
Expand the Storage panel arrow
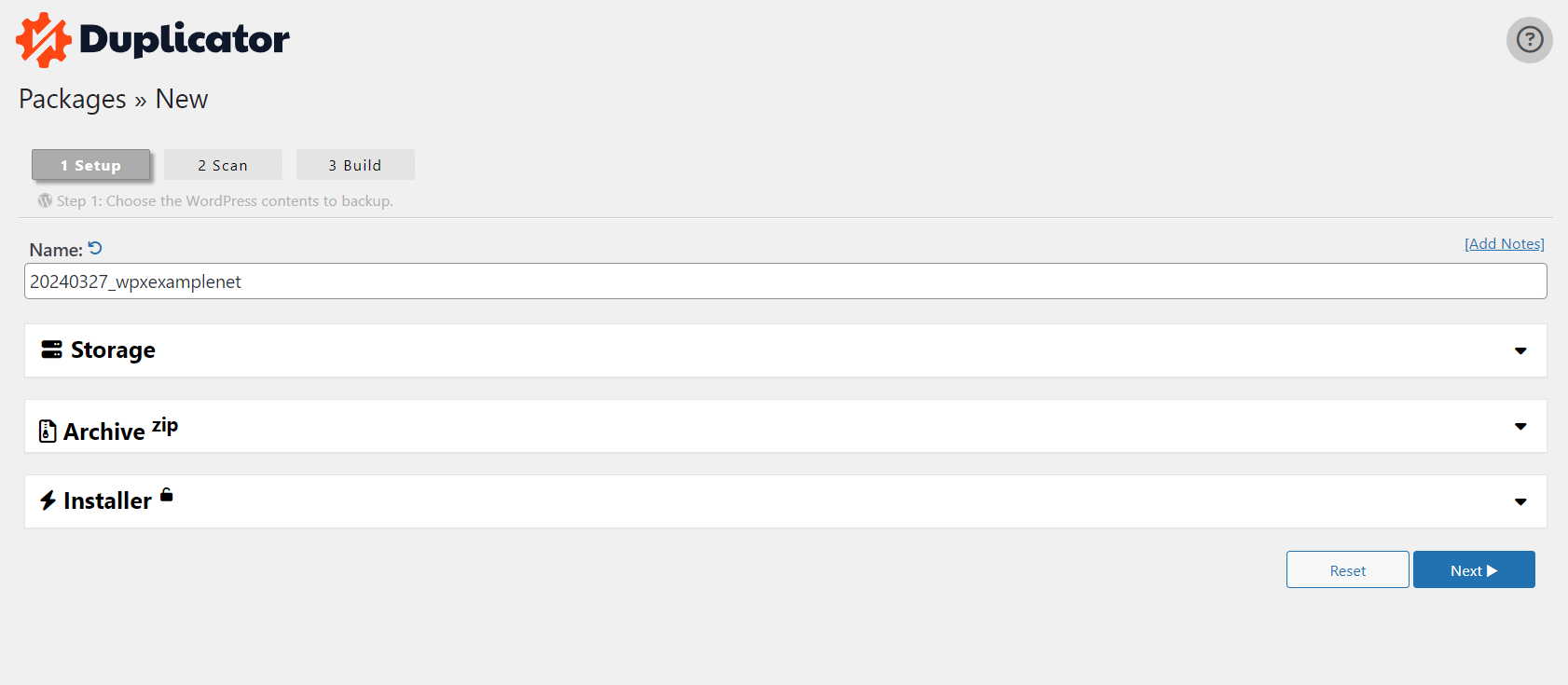click(1520, 350)
